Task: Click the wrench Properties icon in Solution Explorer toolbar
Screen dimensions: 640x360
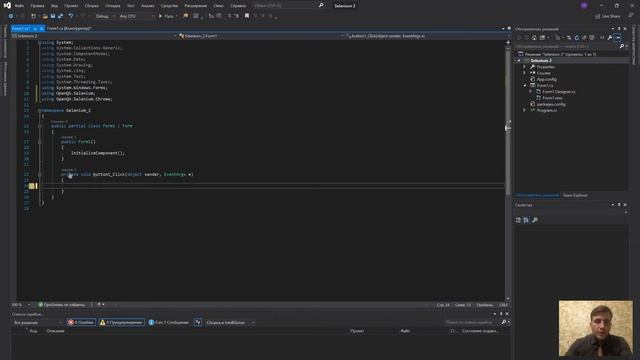Action: (610, 38)
